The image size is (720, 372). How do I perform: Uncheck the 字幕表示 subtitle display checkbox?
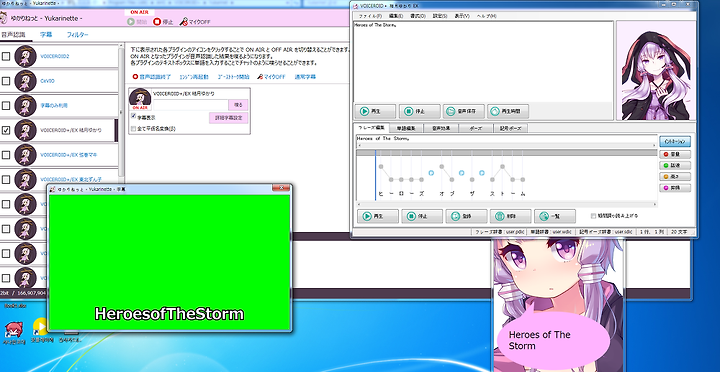[x=134, y=117]
